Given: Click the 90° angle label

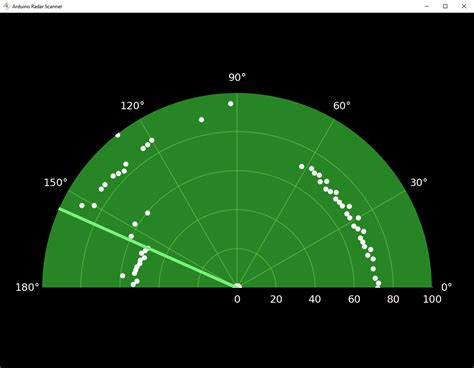Looking at the screenshot, I should click(x=237, y=77).
